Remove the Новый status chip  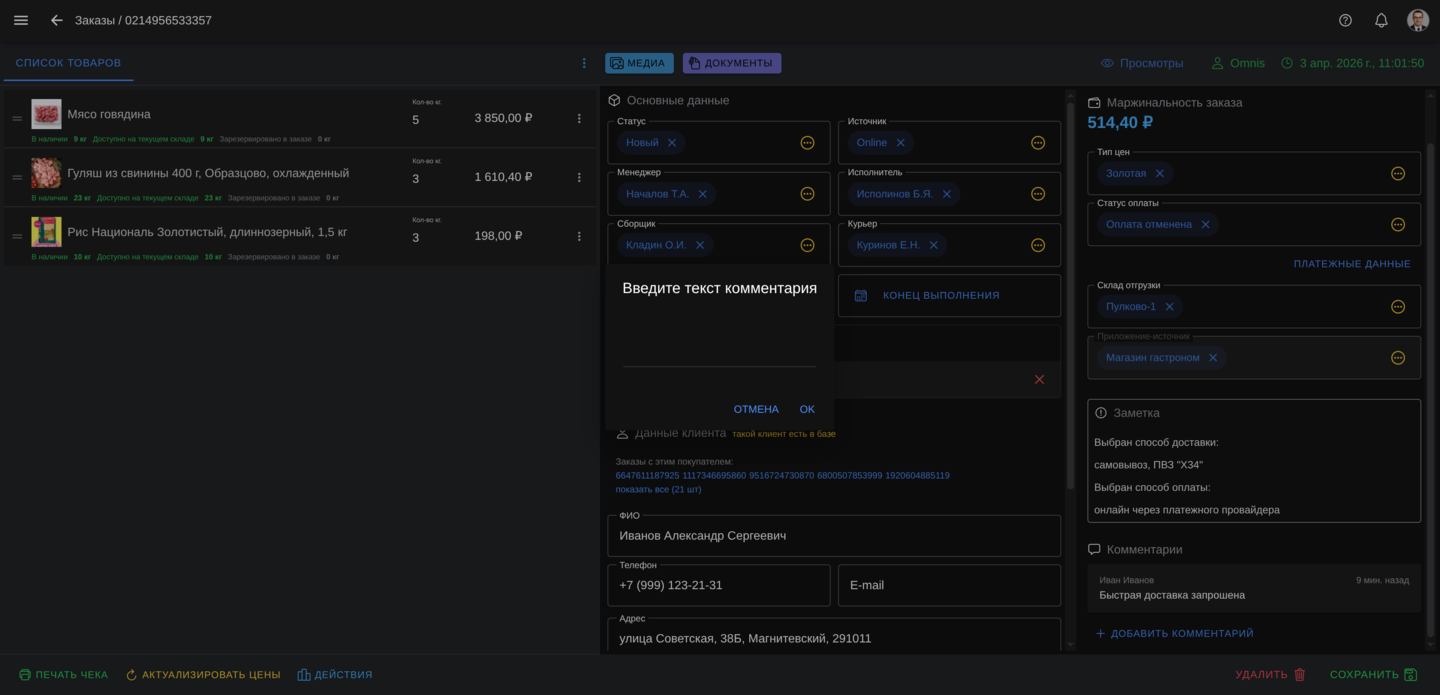[x=672, y=143]
